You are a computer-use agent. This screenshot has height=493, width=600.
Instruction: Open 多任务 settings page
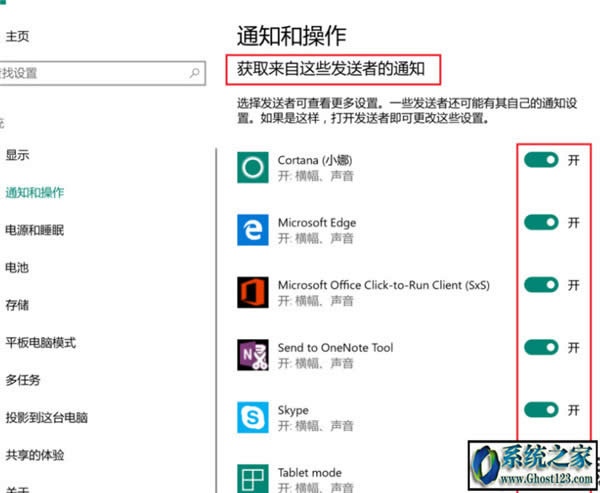click(x=23, y=380)
